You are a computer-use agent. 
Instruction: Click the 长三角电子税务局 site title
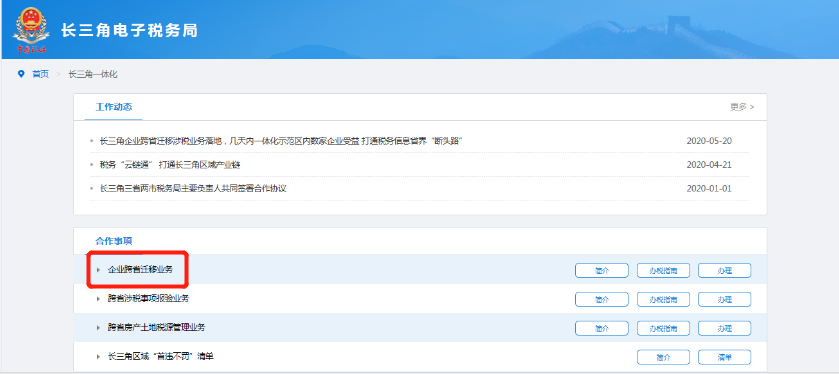[129, 30]
